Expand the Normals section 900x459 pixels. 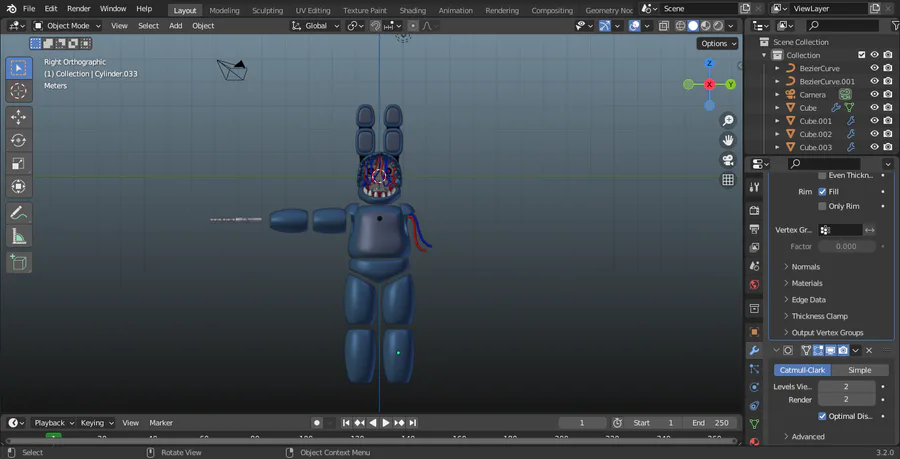[x=805, y=267]
